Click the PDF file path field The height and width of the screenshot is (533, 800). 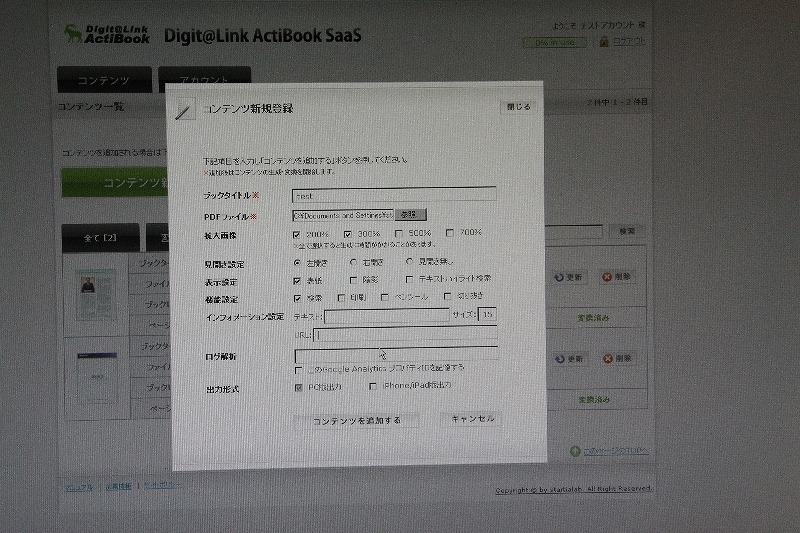343,215
